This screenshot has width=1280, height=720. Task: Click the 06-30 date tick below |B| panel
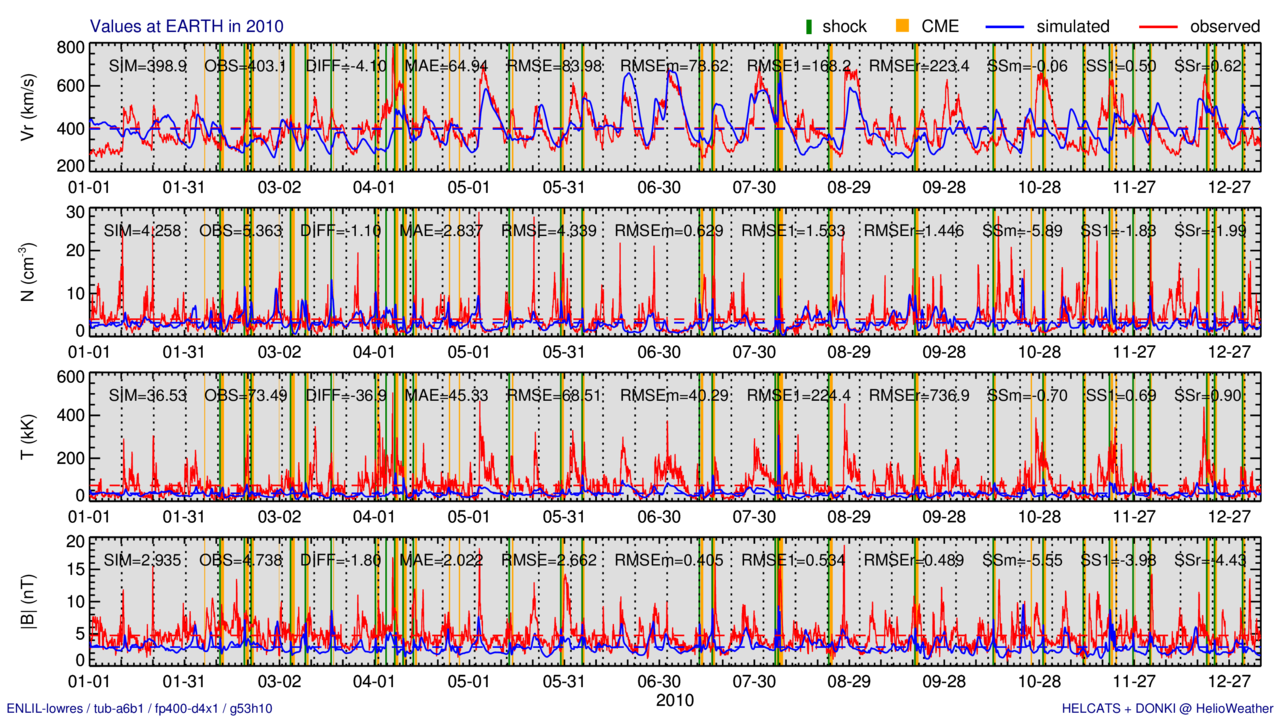[x=659, y=679]
